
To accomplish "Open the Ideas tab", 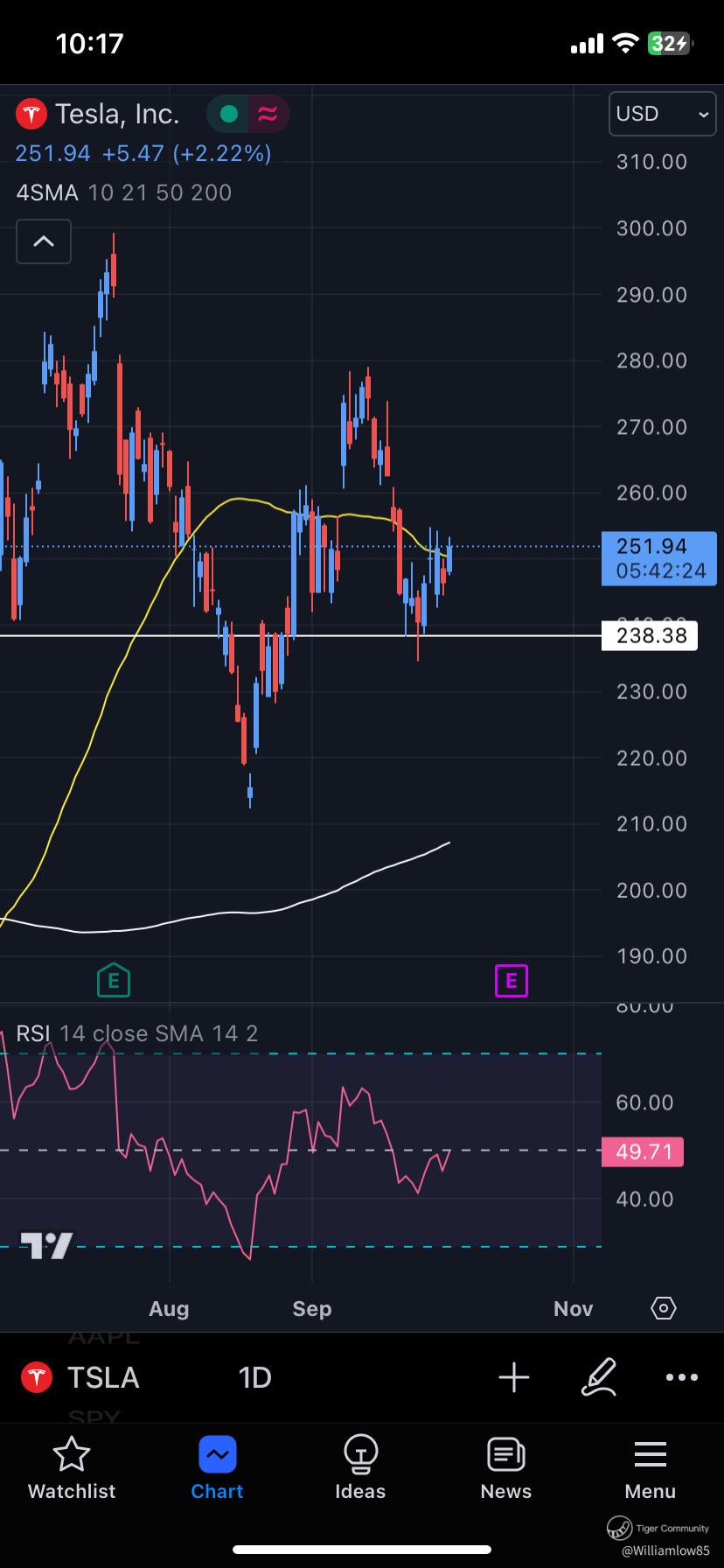I will pyautogui.click(x=360, y=1469).
